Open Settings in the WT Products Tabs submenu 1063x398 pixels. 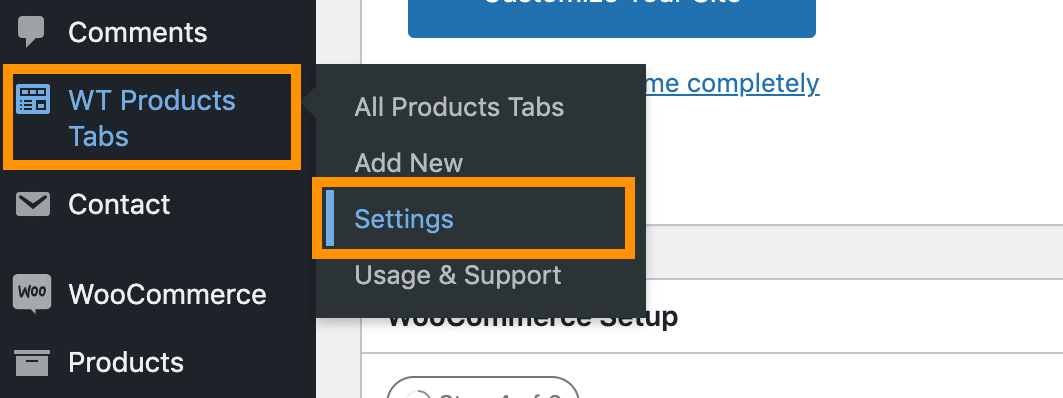404,219
